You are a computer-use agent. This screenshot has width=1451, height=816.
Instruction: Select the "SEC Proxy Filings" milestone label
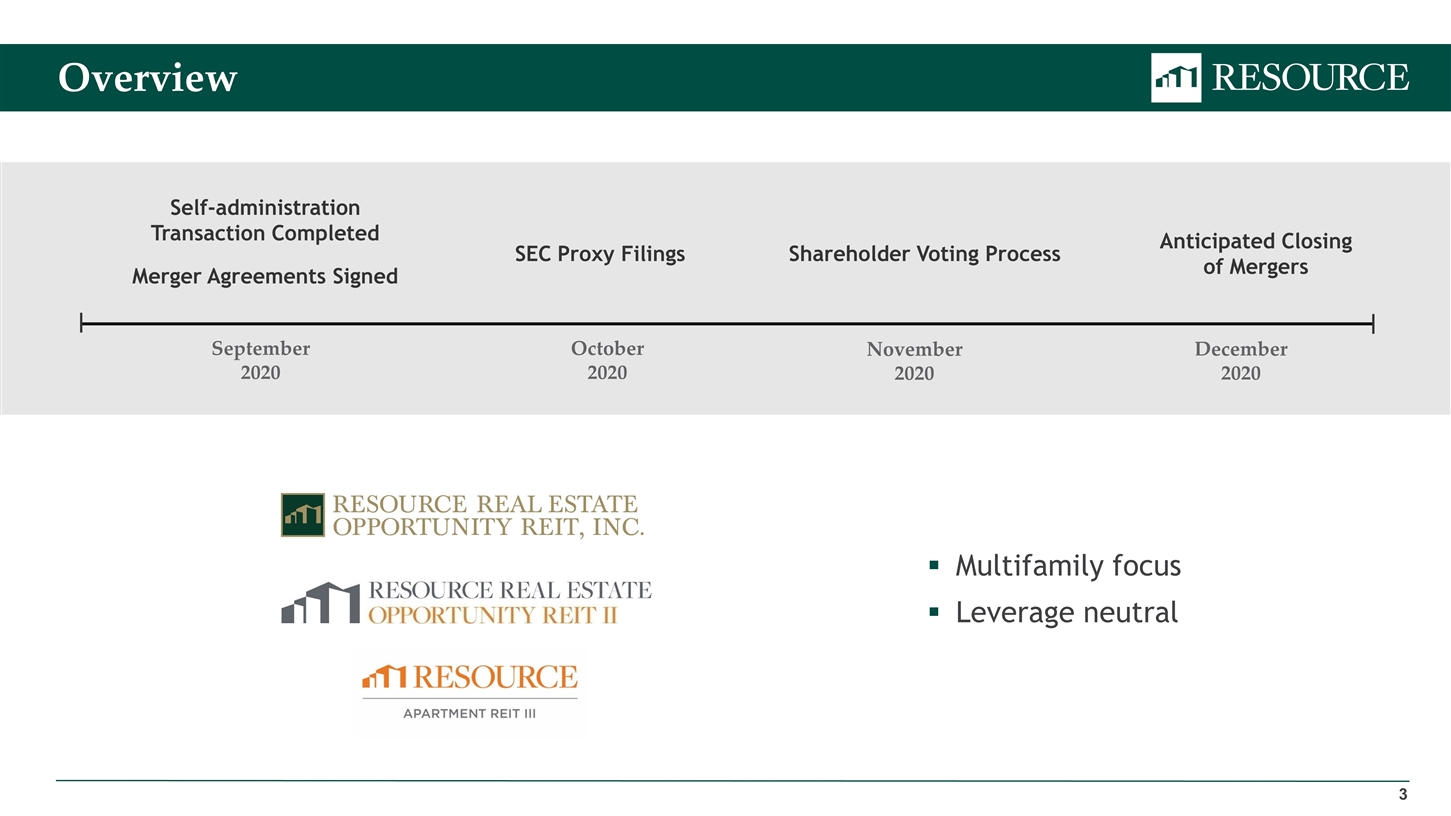click(600, 254)
